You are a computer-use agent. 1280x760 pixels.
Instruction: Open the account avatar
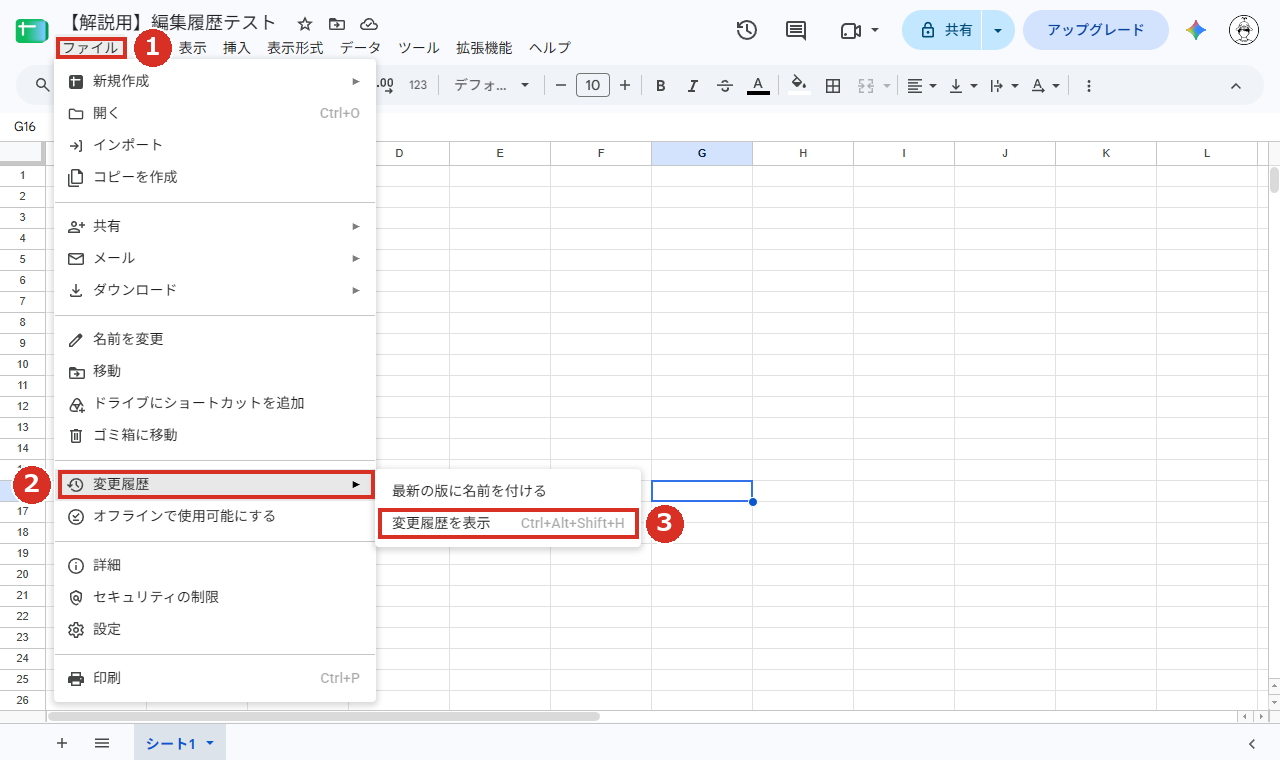click(1244, 30)
